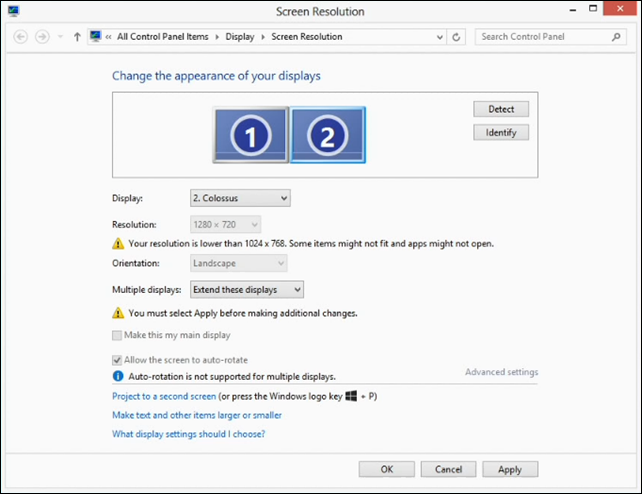Click the 'Resolution:' label
The height and width of the screenshot is (494, 642).
[134, 225]
